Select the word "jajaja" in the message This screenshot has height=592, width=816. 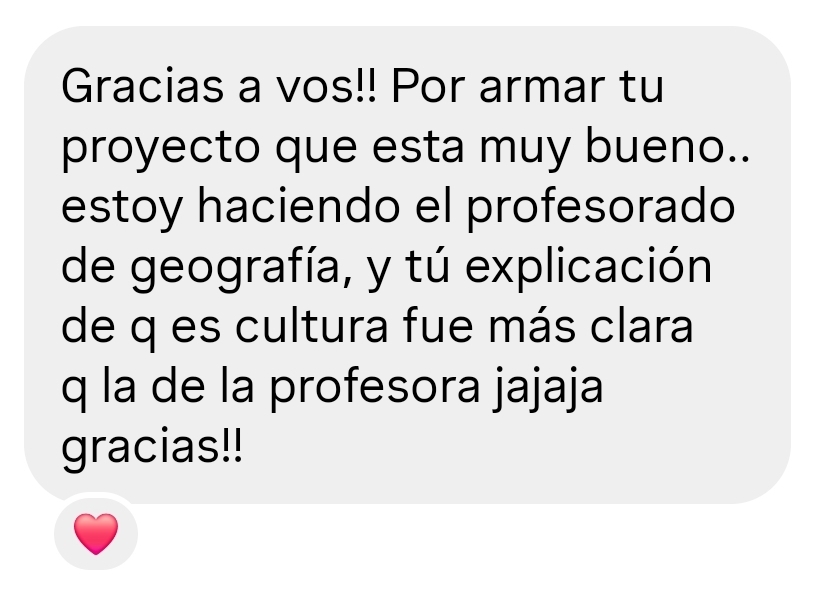[x=549, y=389]
